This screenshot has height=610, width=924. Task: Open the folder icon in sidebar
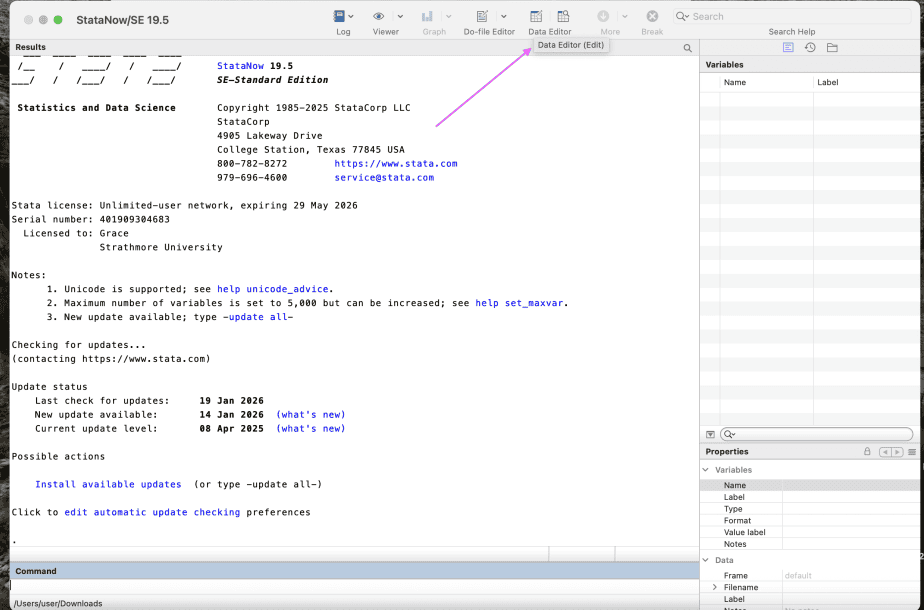tap(832, 48)
